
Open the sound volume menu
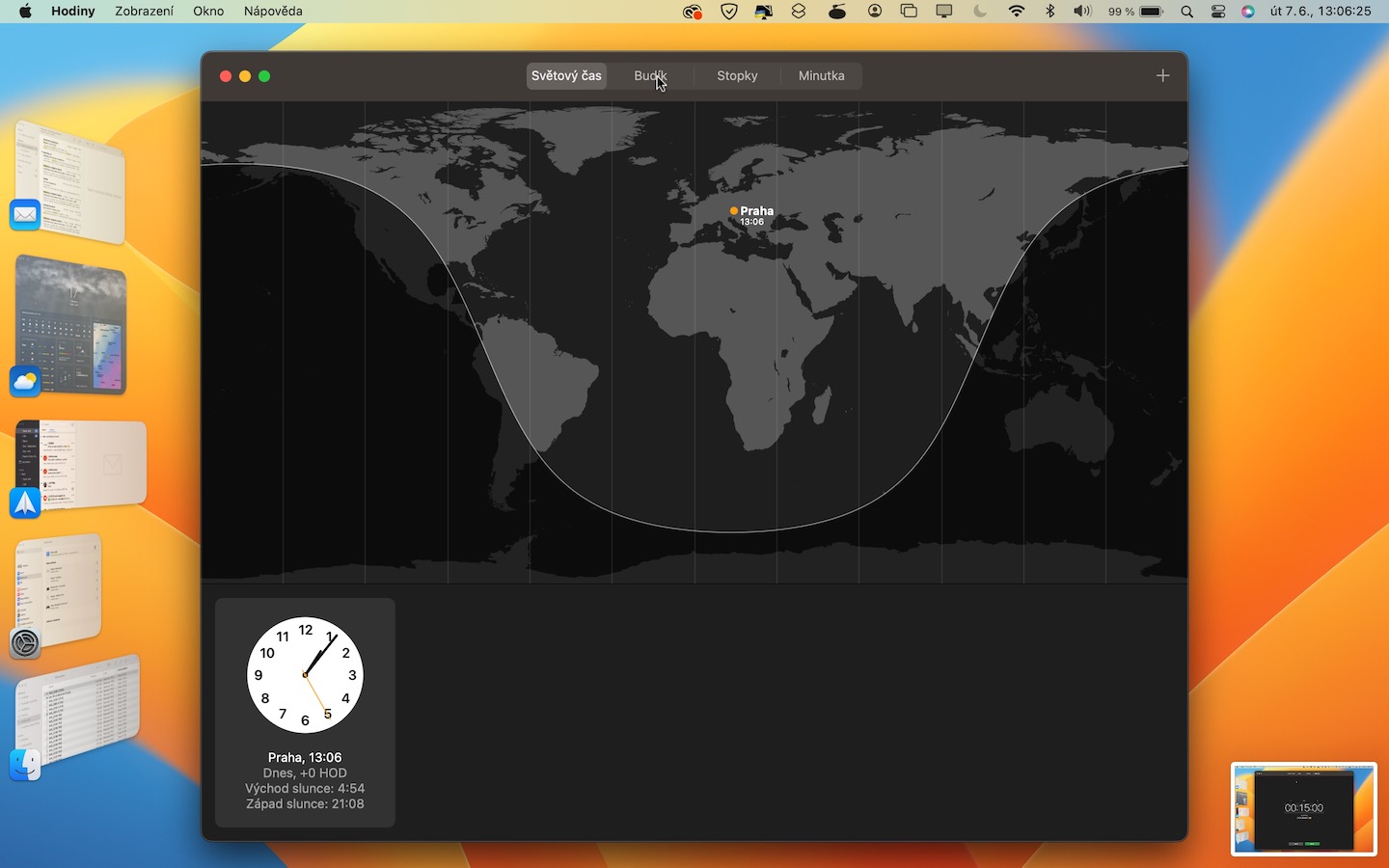pyautogui.click(x=1082, y=12)
